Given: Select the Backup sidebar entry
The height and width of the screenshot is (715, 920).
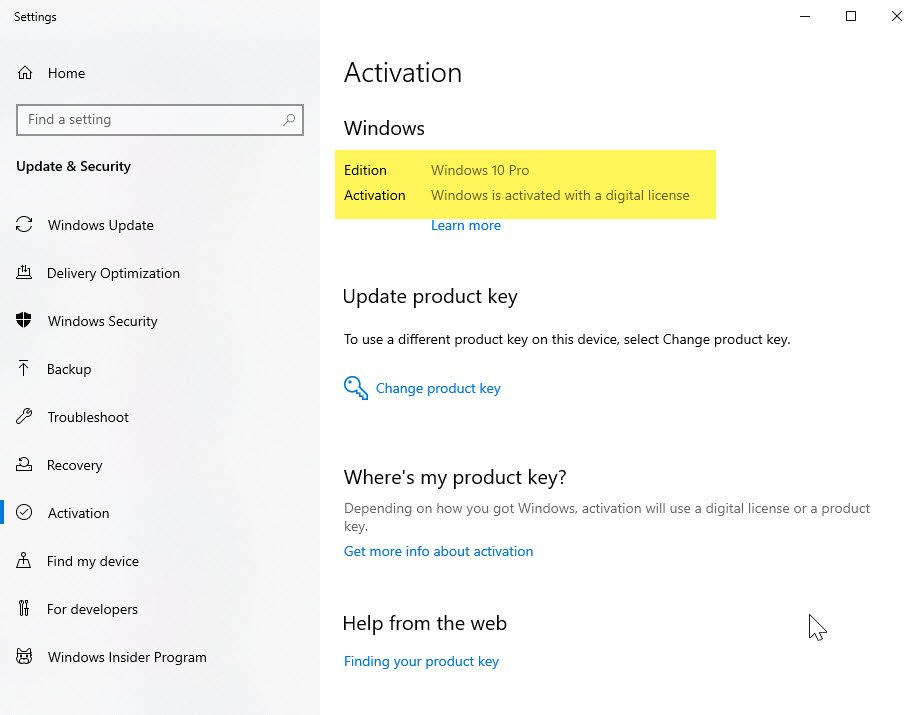Looking at the screenshot, I should pos(69,370).
